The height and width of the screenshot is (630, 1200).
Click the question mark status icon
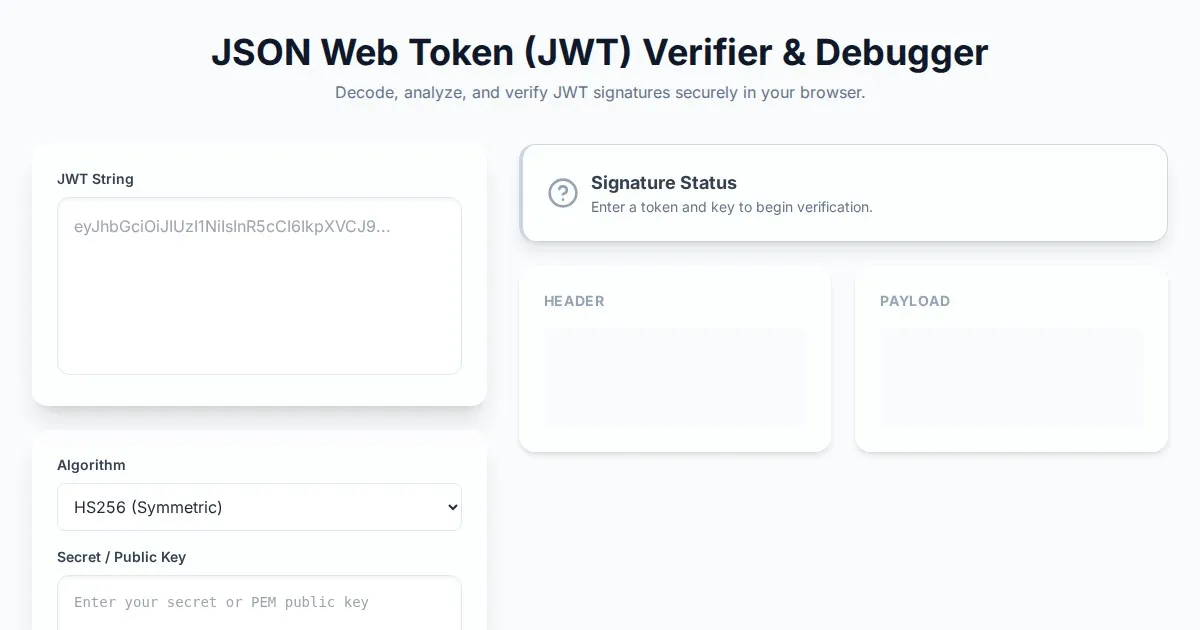[563, 193]
